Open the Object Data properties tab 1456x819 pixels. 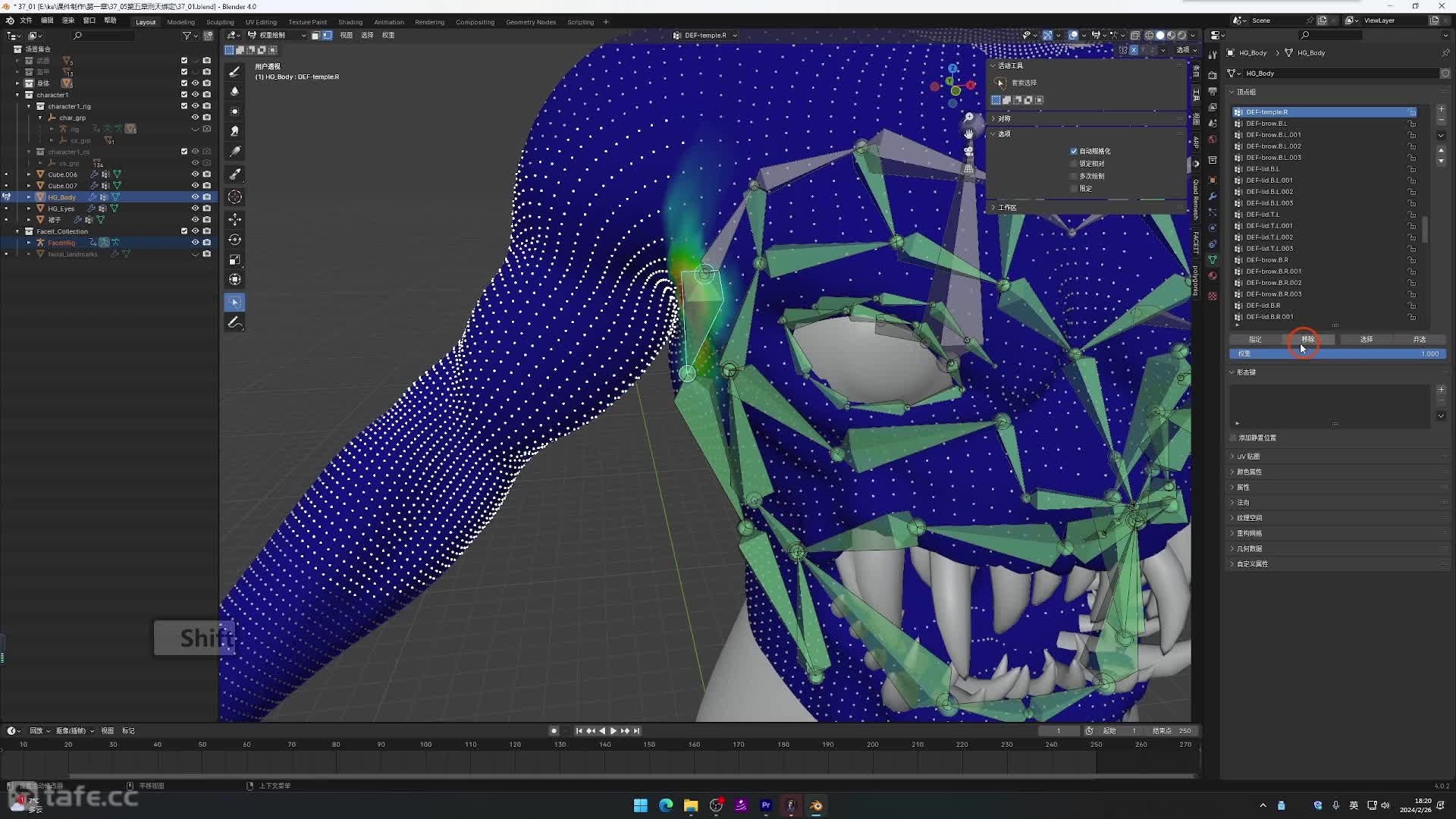(x=1213, y=259)
